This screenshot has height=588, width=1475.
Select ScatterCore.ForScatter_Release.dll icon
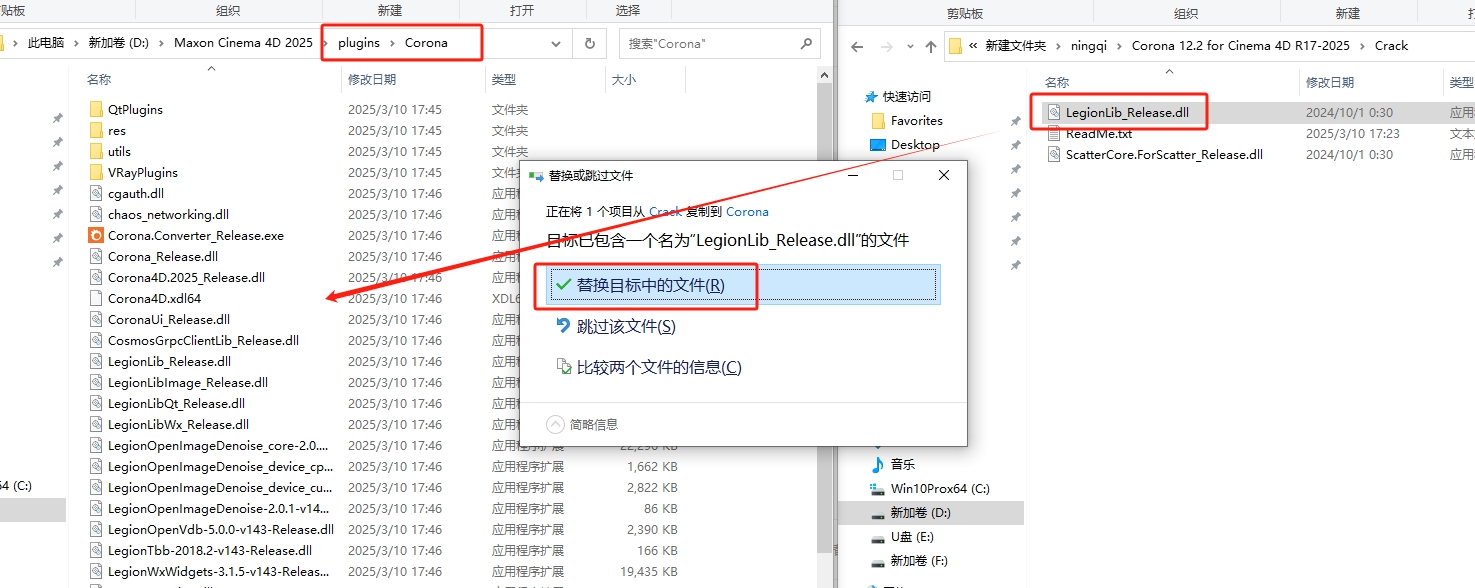coord(1053,154)
